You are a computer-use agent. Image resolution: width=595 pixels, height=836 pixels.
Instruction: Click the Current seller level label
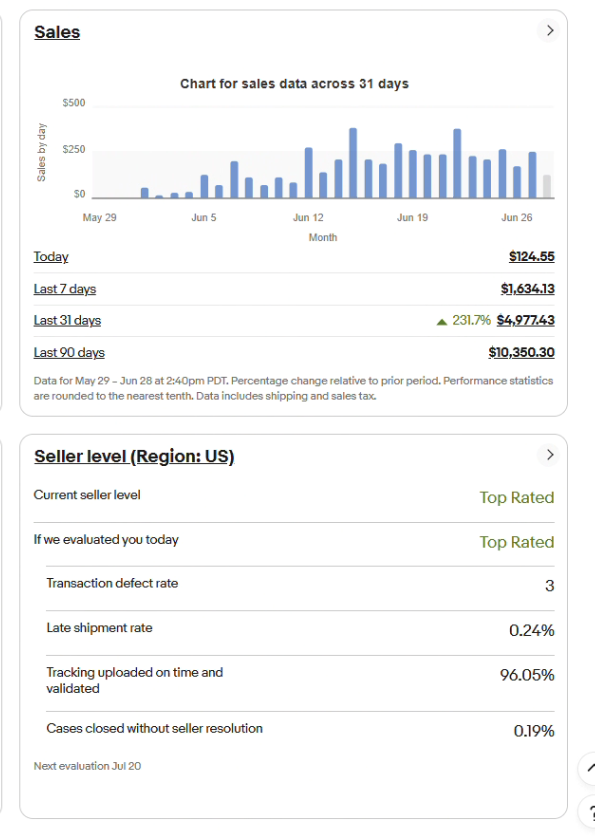coord(87,495)
